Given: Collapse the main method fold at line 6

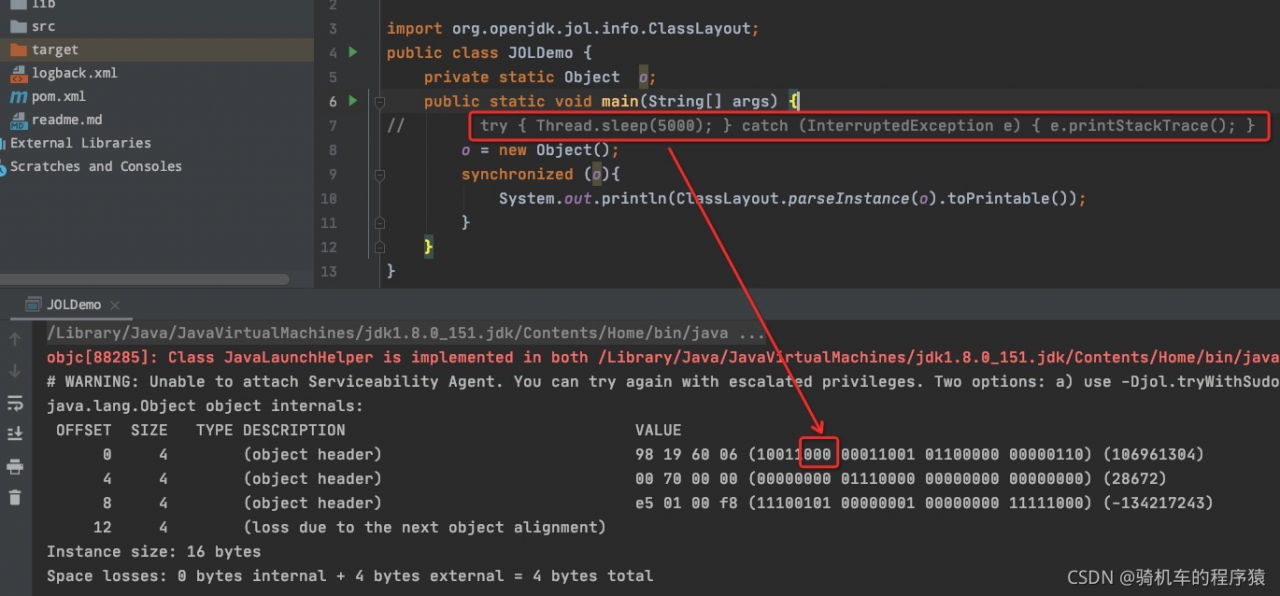Looking at the screenshot, I should pyautogui.click(x=380, y=101).
